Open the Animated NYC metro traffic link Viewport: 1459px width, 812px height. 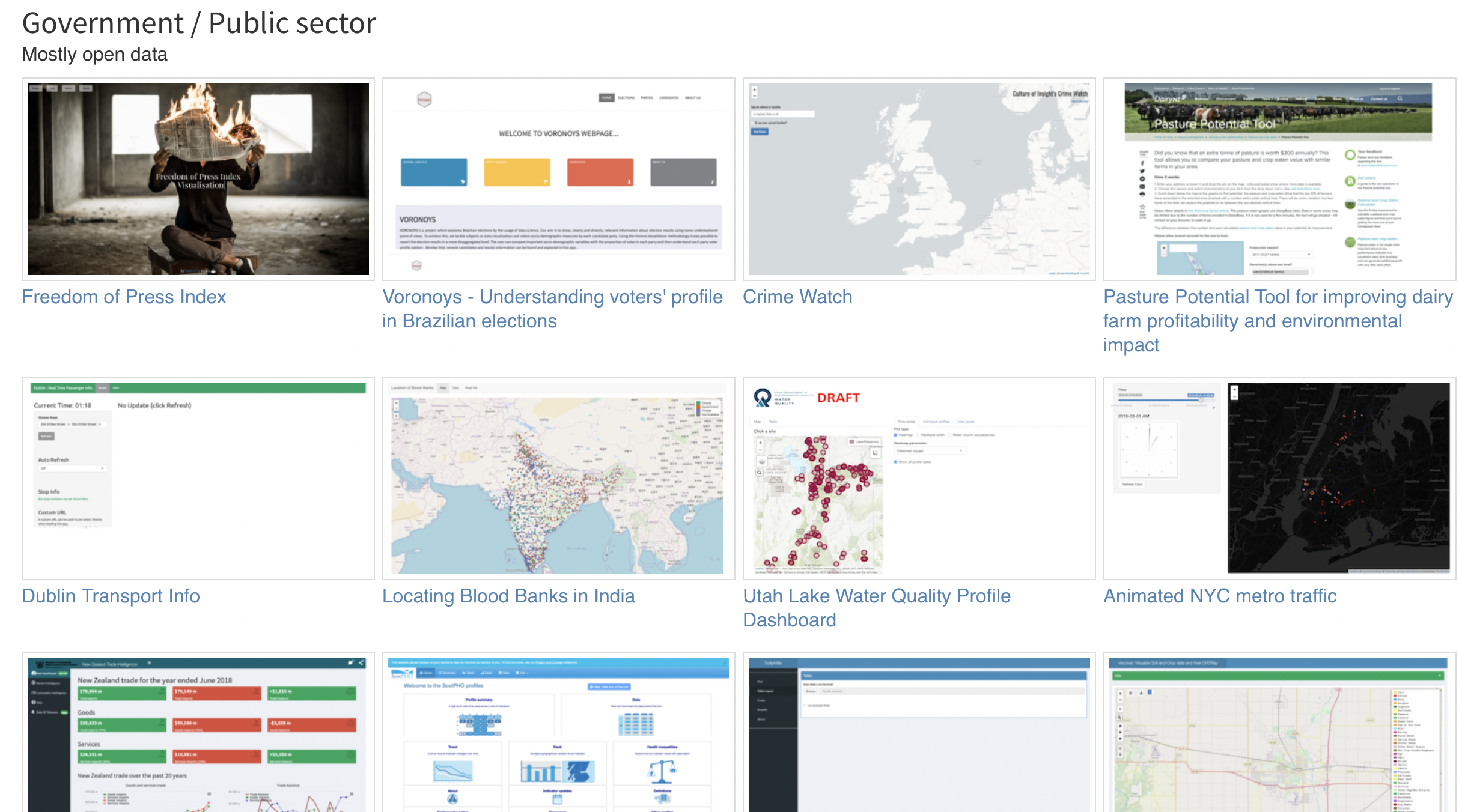(x=1220, y=596)
